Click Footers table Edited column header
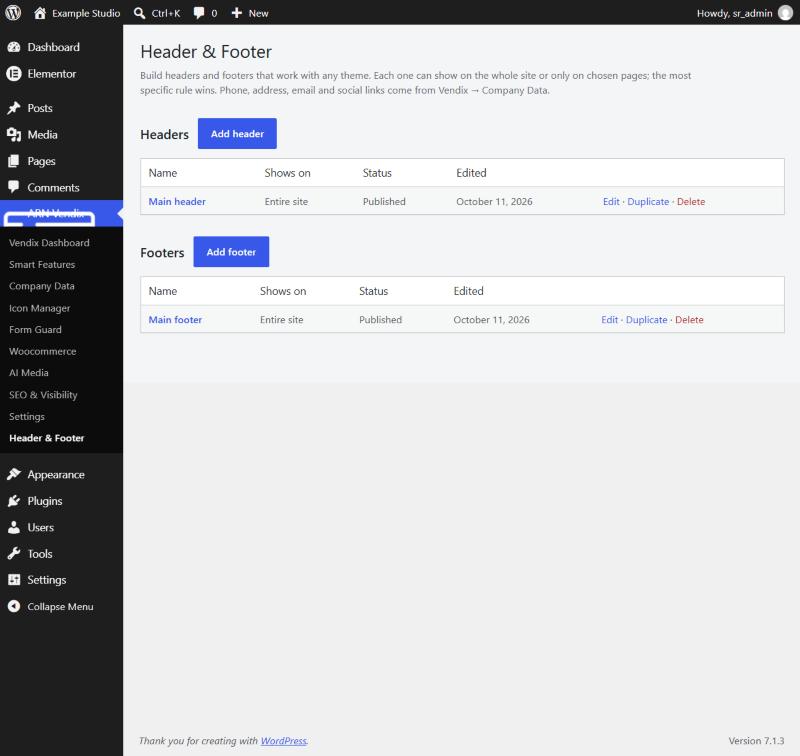Viewport: 800px width, 756px height. pos(468,291)
